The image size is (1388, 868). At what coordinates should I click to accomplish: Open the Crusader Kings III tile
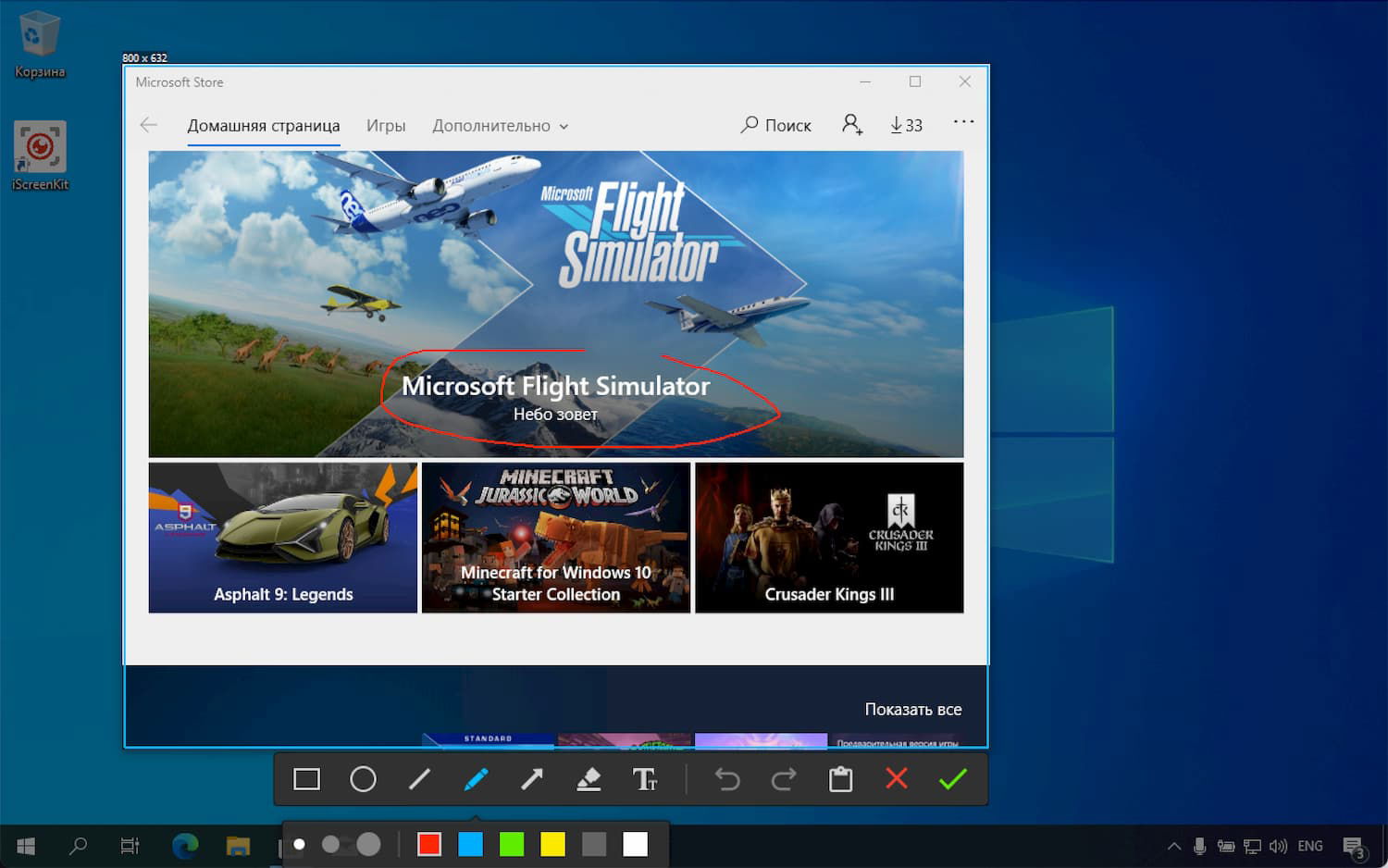pyautogui.click(x=829, y=538)
